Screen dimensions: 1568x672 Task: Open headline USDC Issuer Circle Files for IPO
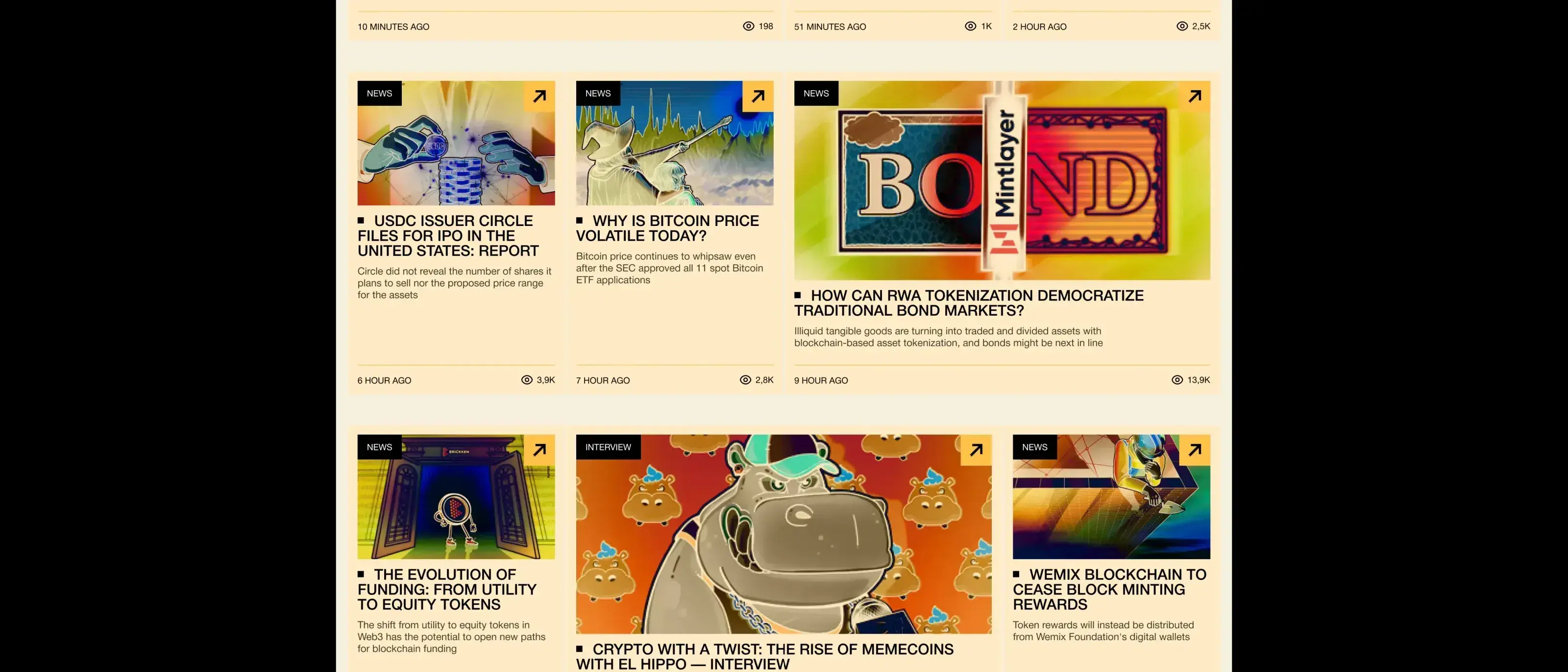click(449, 236)
